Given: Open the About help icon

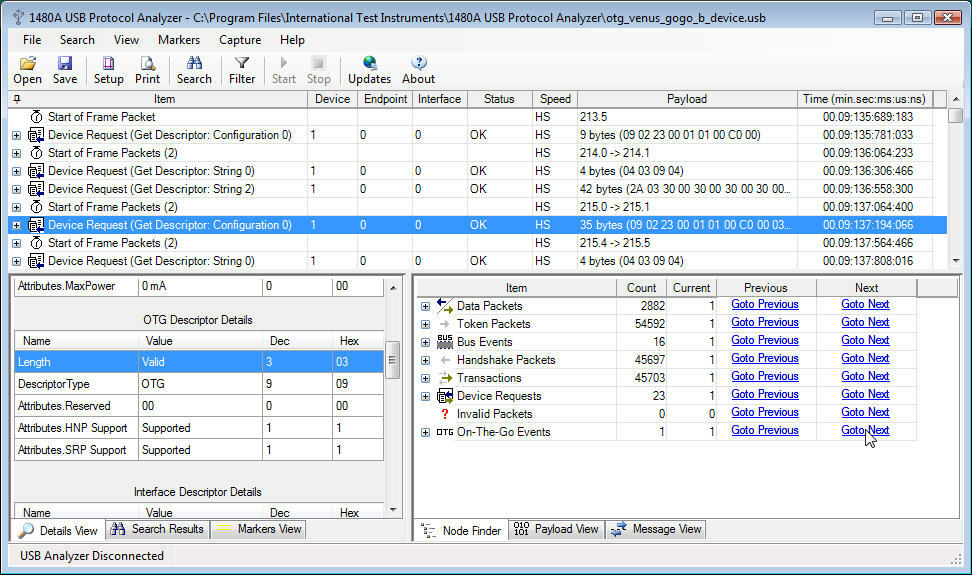Looking at the screenshot, I should tap(418, 63).
